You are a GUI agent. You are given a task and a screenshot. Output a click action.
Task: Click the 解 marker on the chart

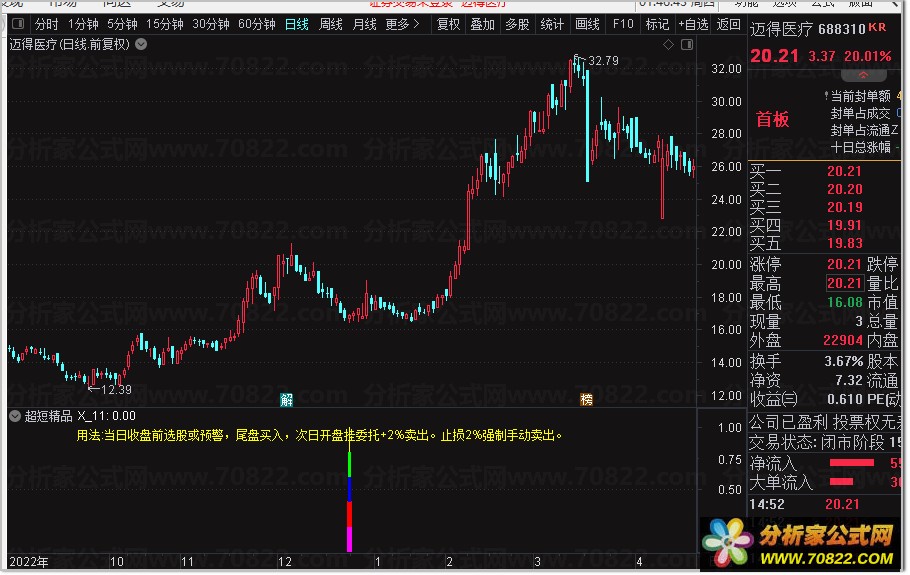286,400
